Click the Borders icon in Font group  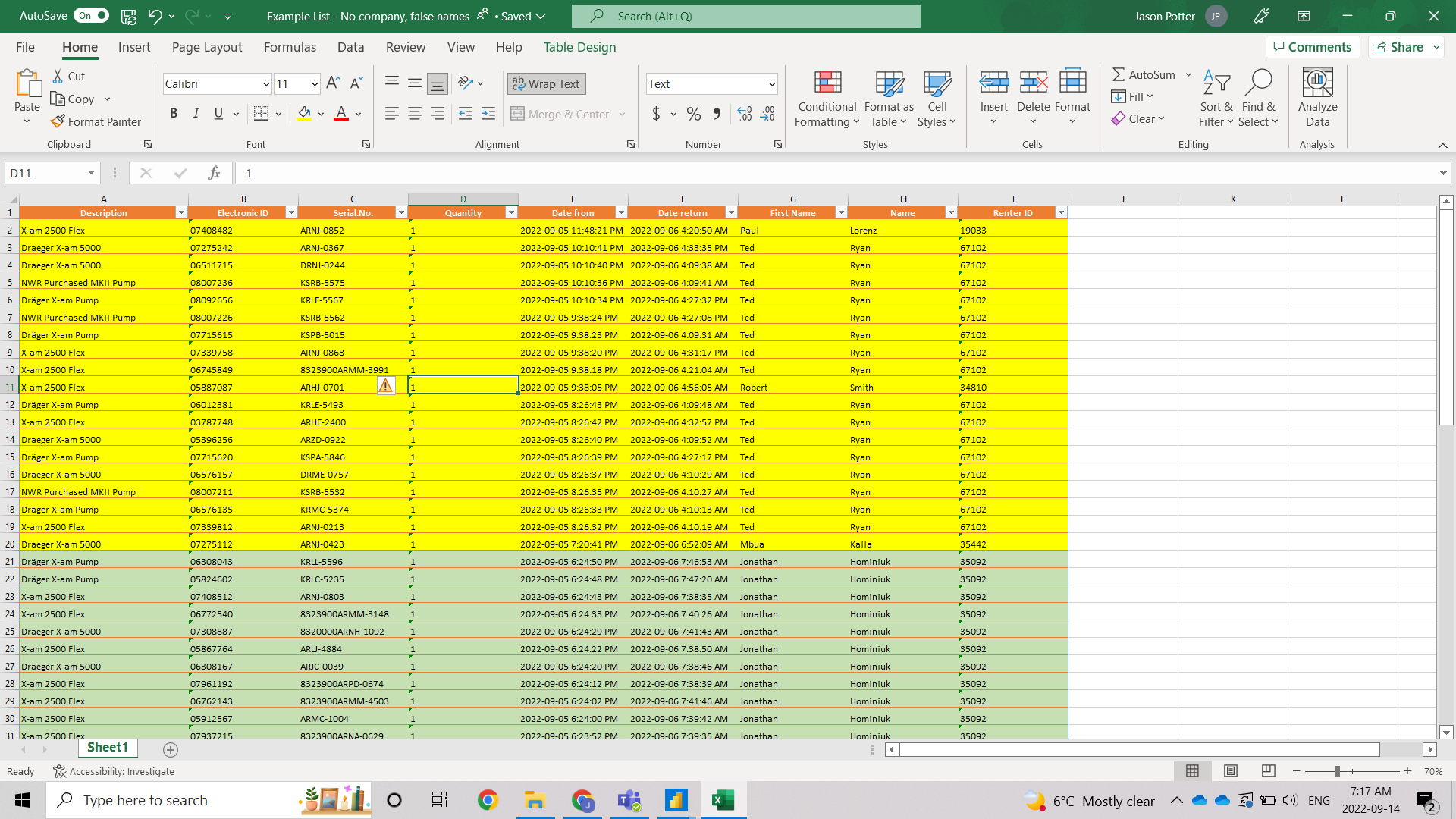pos(261,114)
